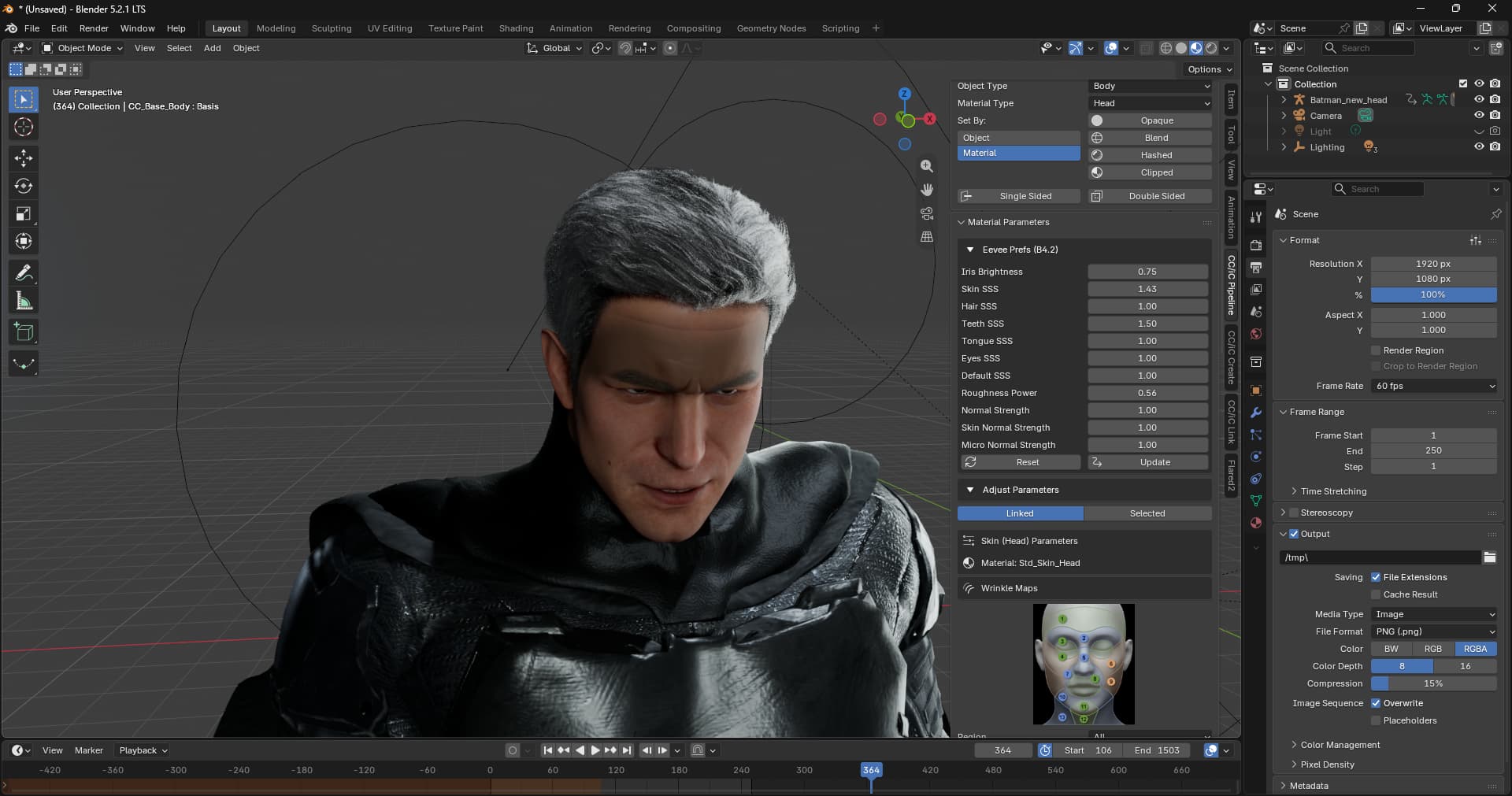Disable the Overwrite checkbox

coord(1376,703)
